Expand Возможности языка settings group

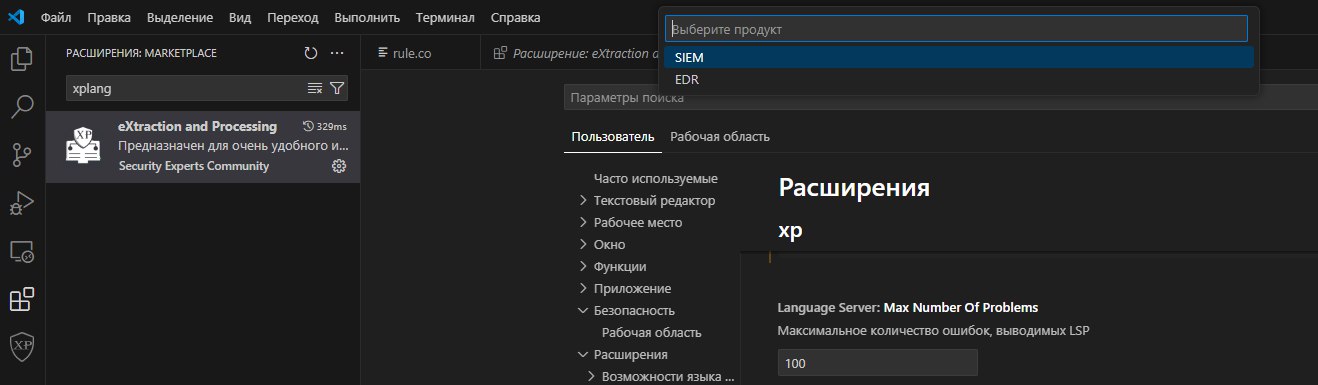click(660, 376)
